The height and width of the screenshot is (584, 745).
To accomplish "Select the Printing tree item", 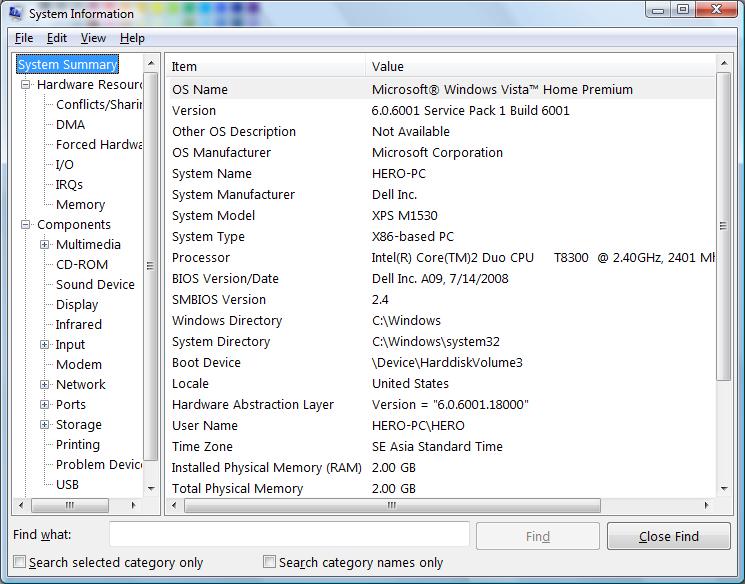I will (x=78, y=444).
